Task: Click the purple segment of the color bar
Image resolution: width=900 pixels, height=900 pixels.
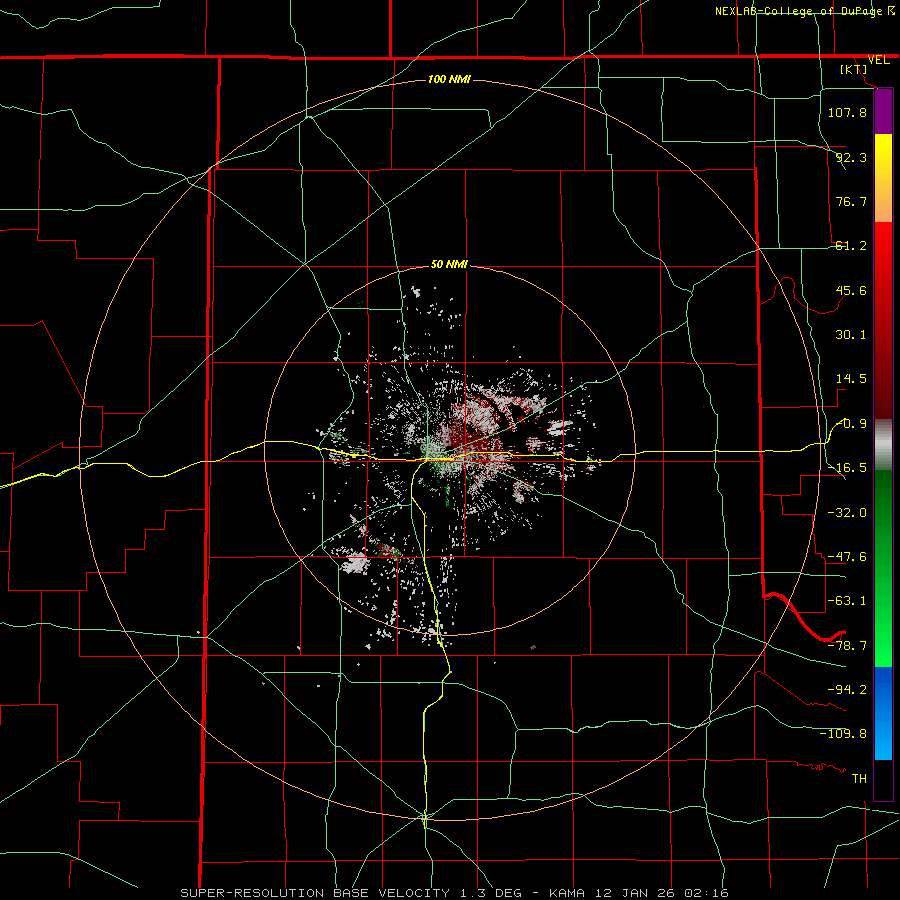Action: pos(883,111)
